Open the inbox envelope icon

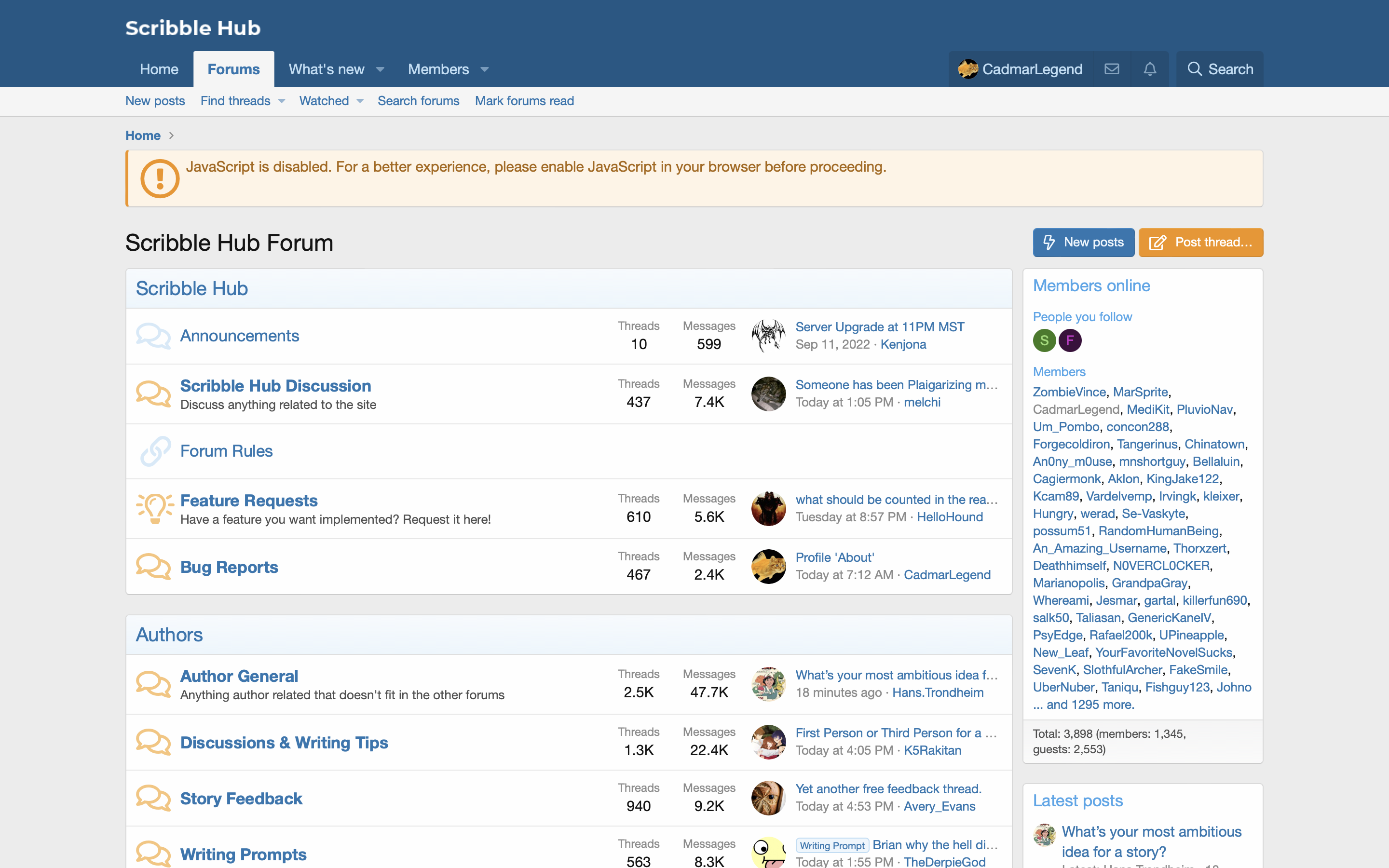point(1112,69)
